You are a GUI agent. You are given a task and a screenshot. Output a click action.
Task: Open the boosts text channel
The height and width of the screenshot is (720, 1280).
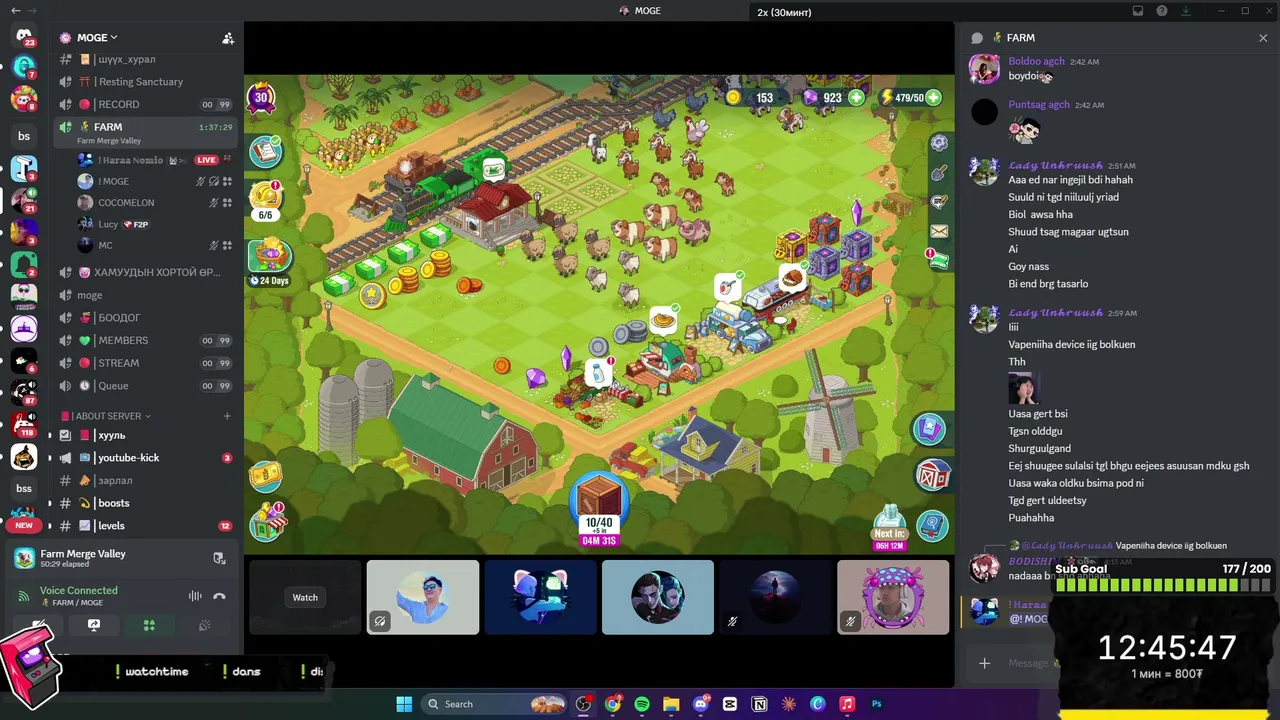(145, 503)
